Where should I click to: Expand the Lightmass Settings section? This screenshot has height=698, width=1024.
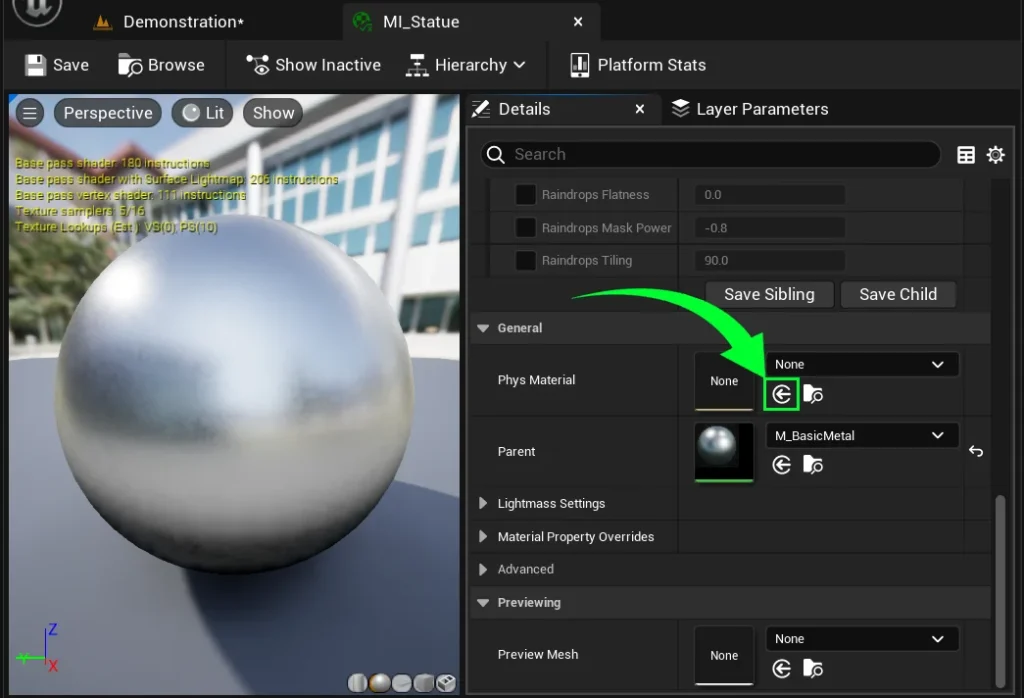click(x=484, y=504)
